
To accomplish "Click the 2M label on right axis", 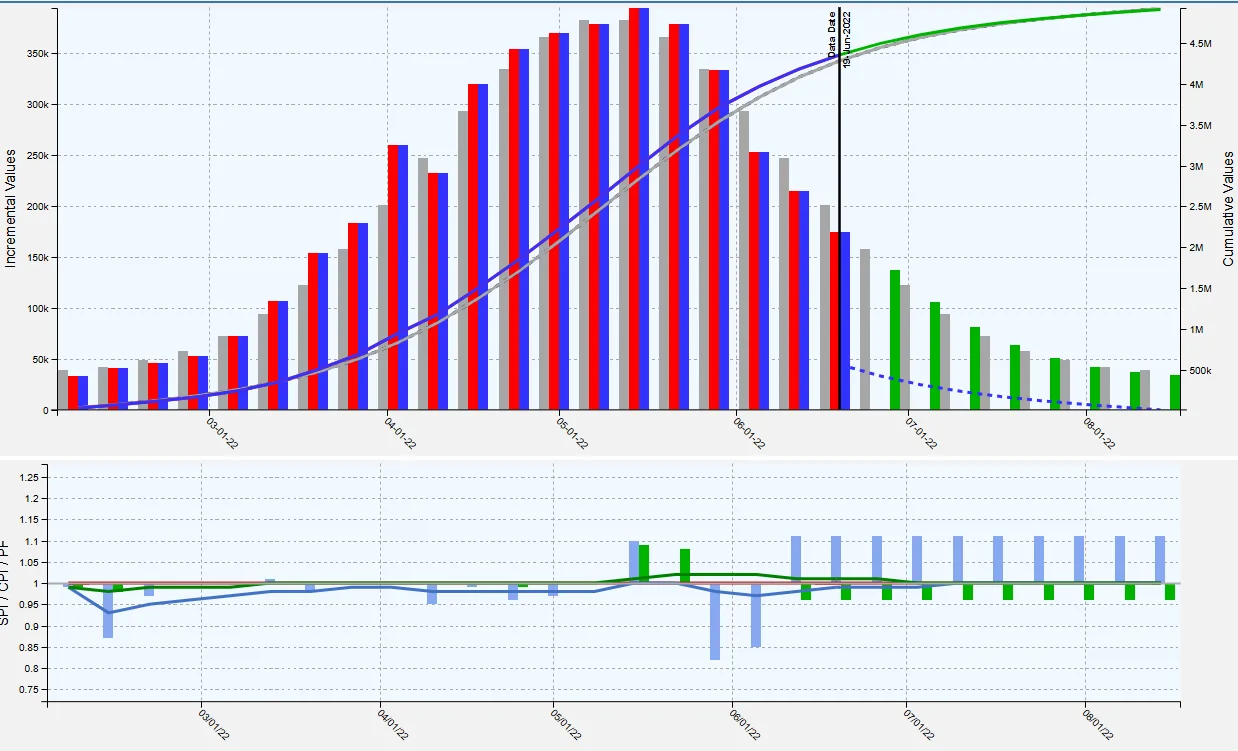I will tap(1196, 248).
